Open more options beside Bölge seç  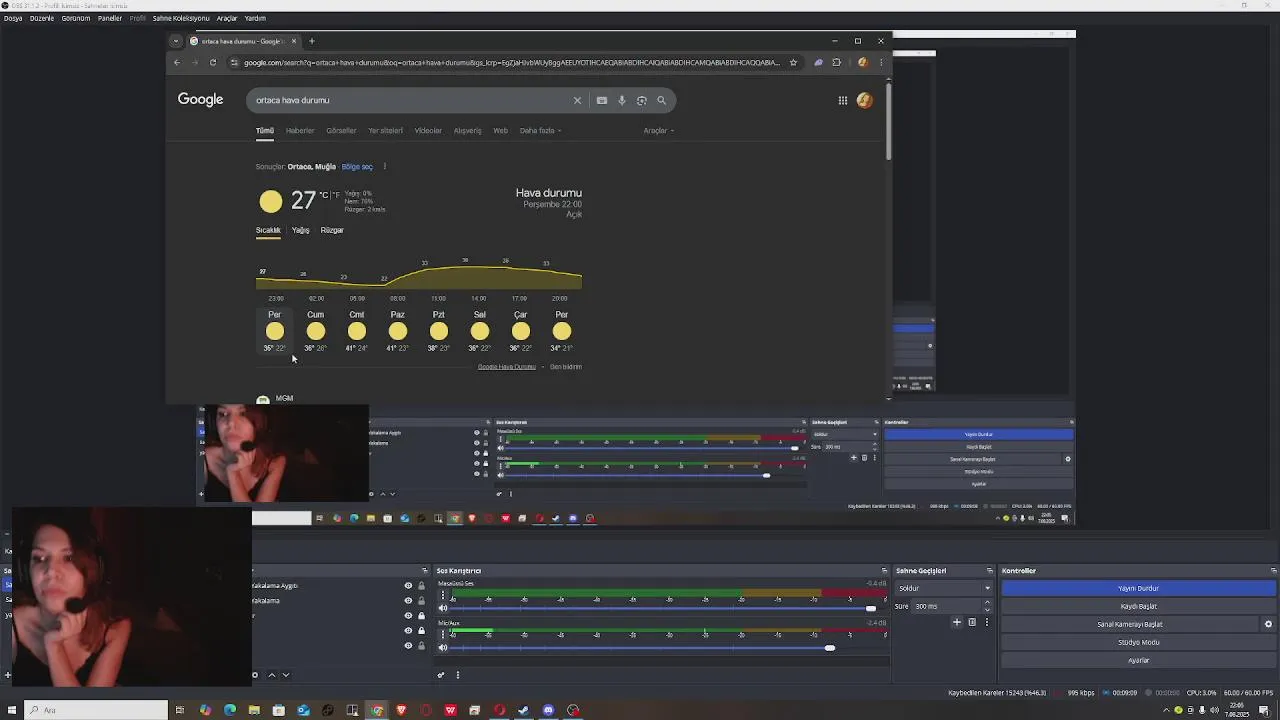[384, 166]
